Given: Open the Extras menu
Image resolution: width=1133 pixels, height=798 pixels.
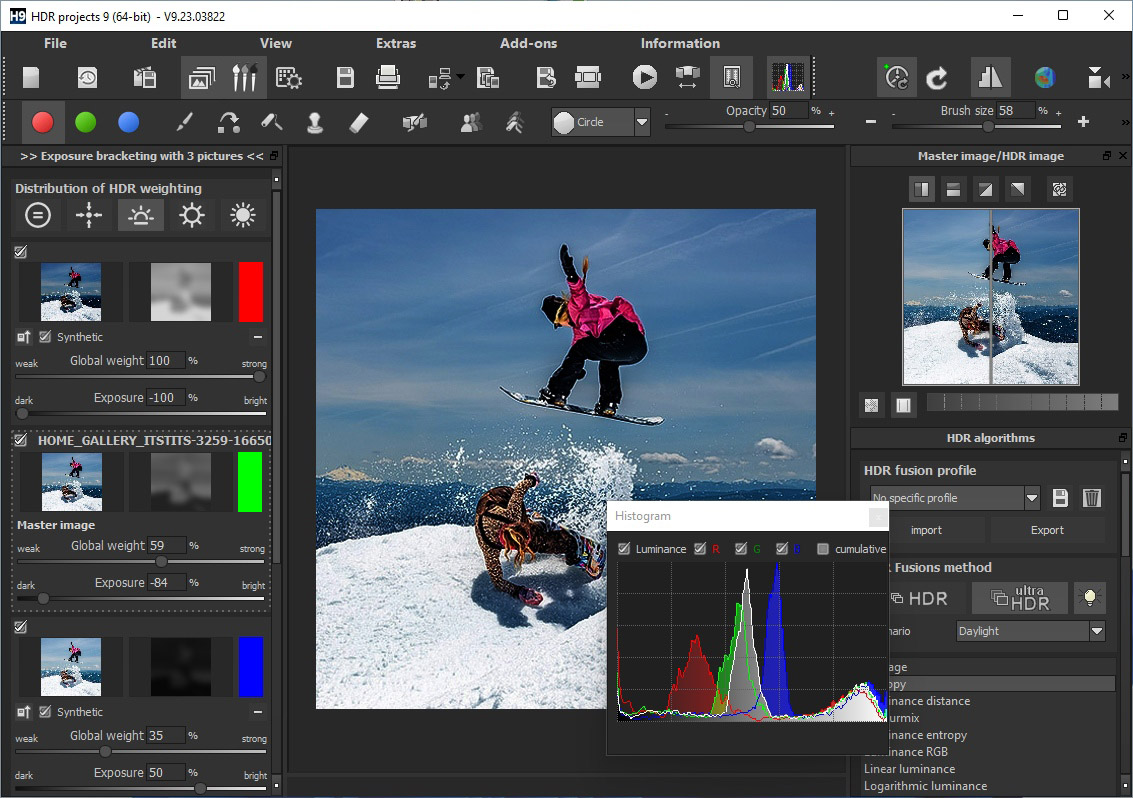Looking at the screenshot, I should [x=396, y=43].
